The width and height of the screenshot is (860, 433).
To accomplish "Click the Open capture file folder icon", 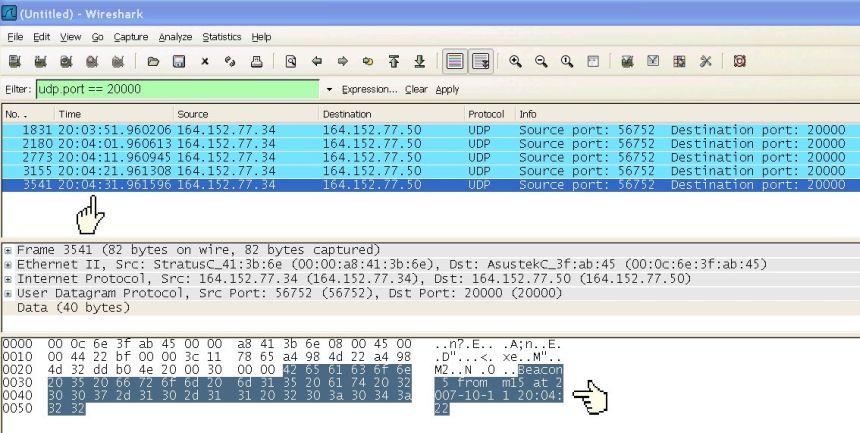I will 153,62.
